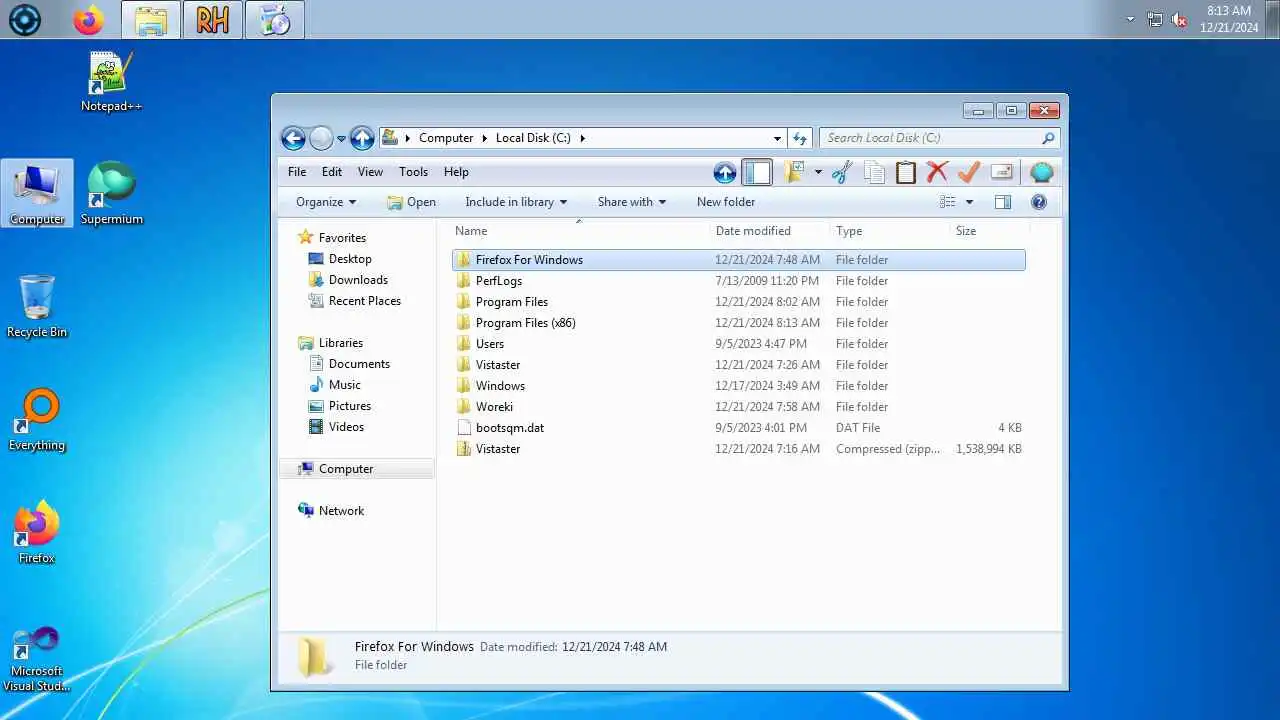Expand the arrow after Local Disk (C:) in the breadcrumb

point(582,138)
